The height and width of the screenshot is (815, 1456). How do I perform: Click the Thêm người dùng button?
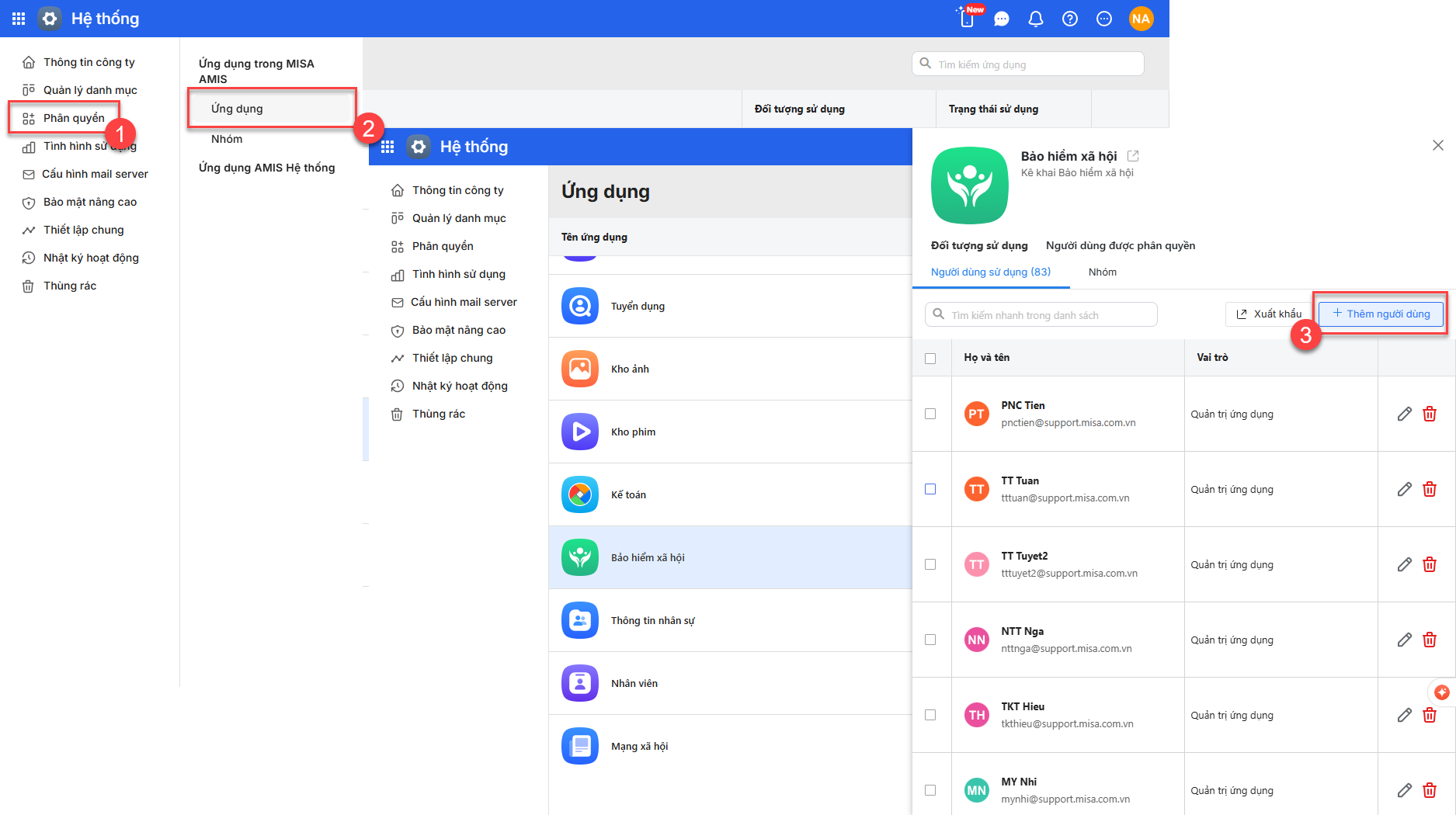click(1381, 314)
